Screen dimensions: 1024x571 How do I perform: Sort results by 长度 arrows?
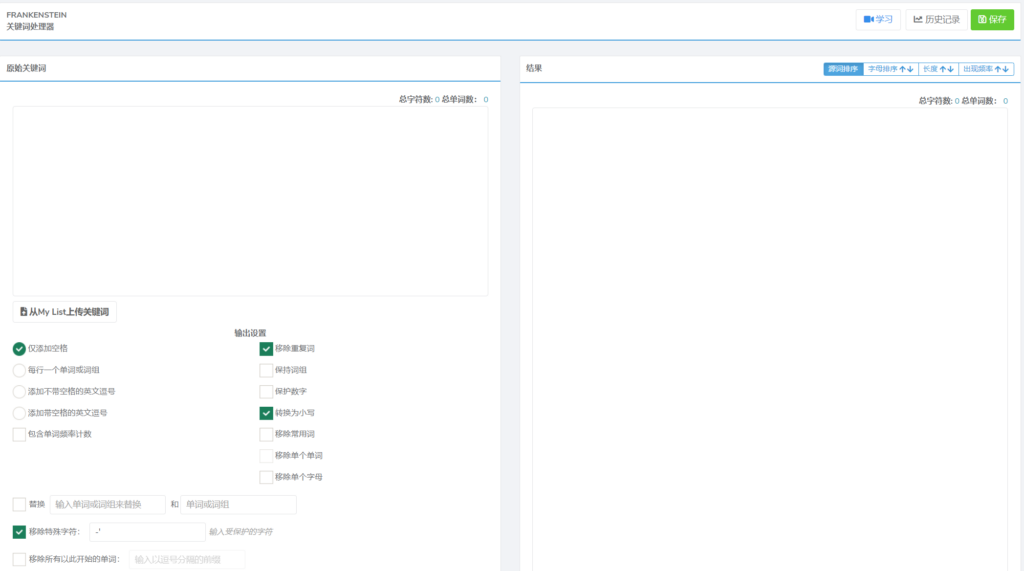click(937, 69)
